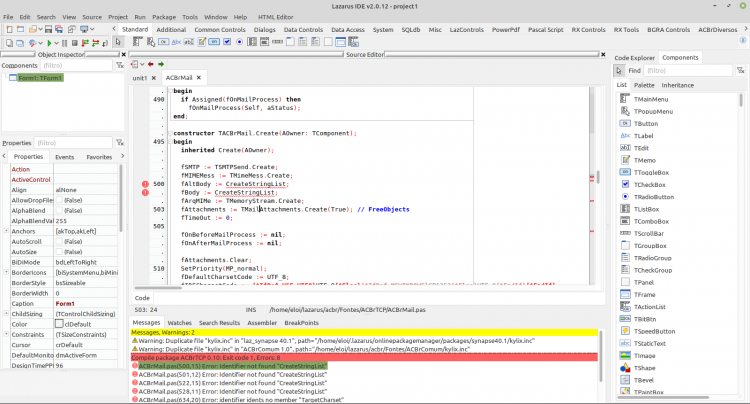This screenshot has width=750, height=404.
Task: Click the Save file icon in the toolbar
Action: pyautogui.click(x=48, y=29)
